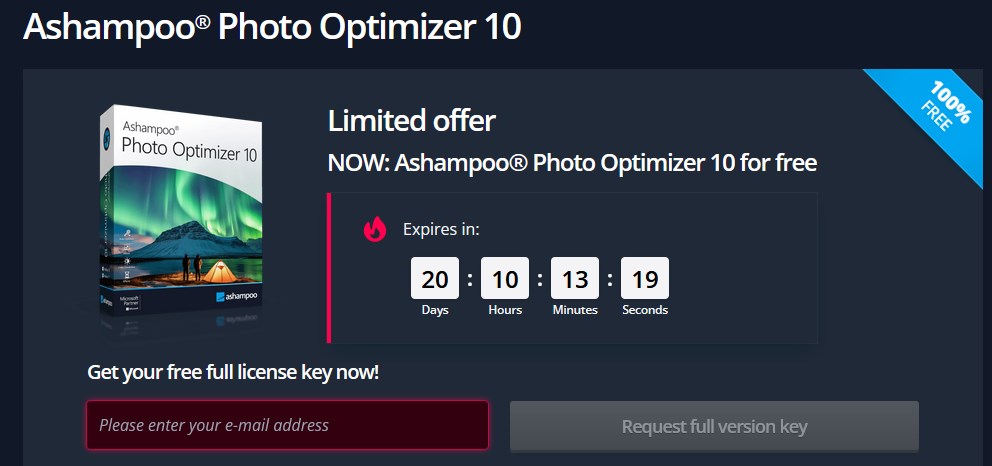
Task: Focus the e-mail address input field
Action: 287,425
